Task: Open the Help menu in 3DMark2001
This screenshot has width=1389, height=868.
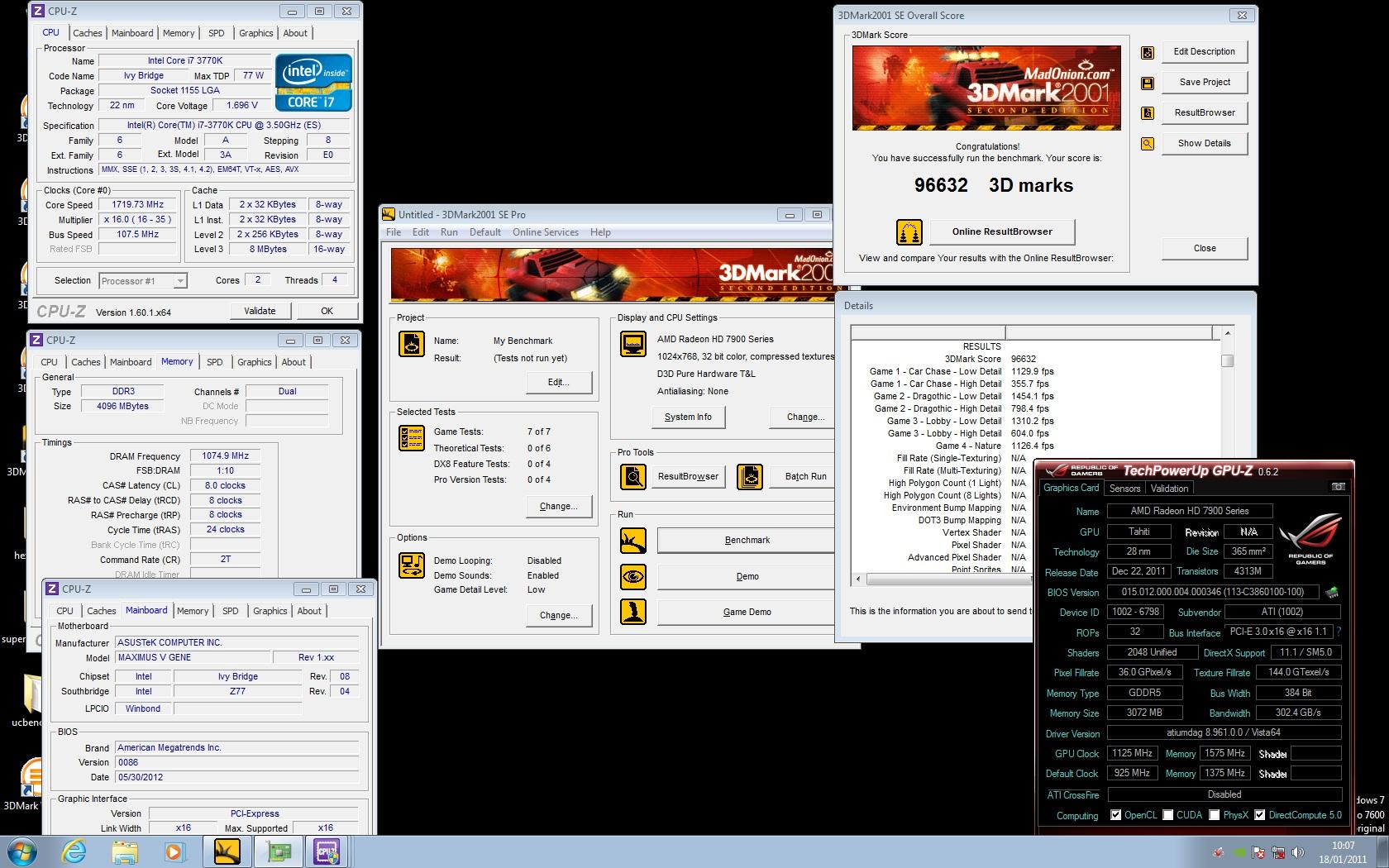Action: [x=600, y=232]
